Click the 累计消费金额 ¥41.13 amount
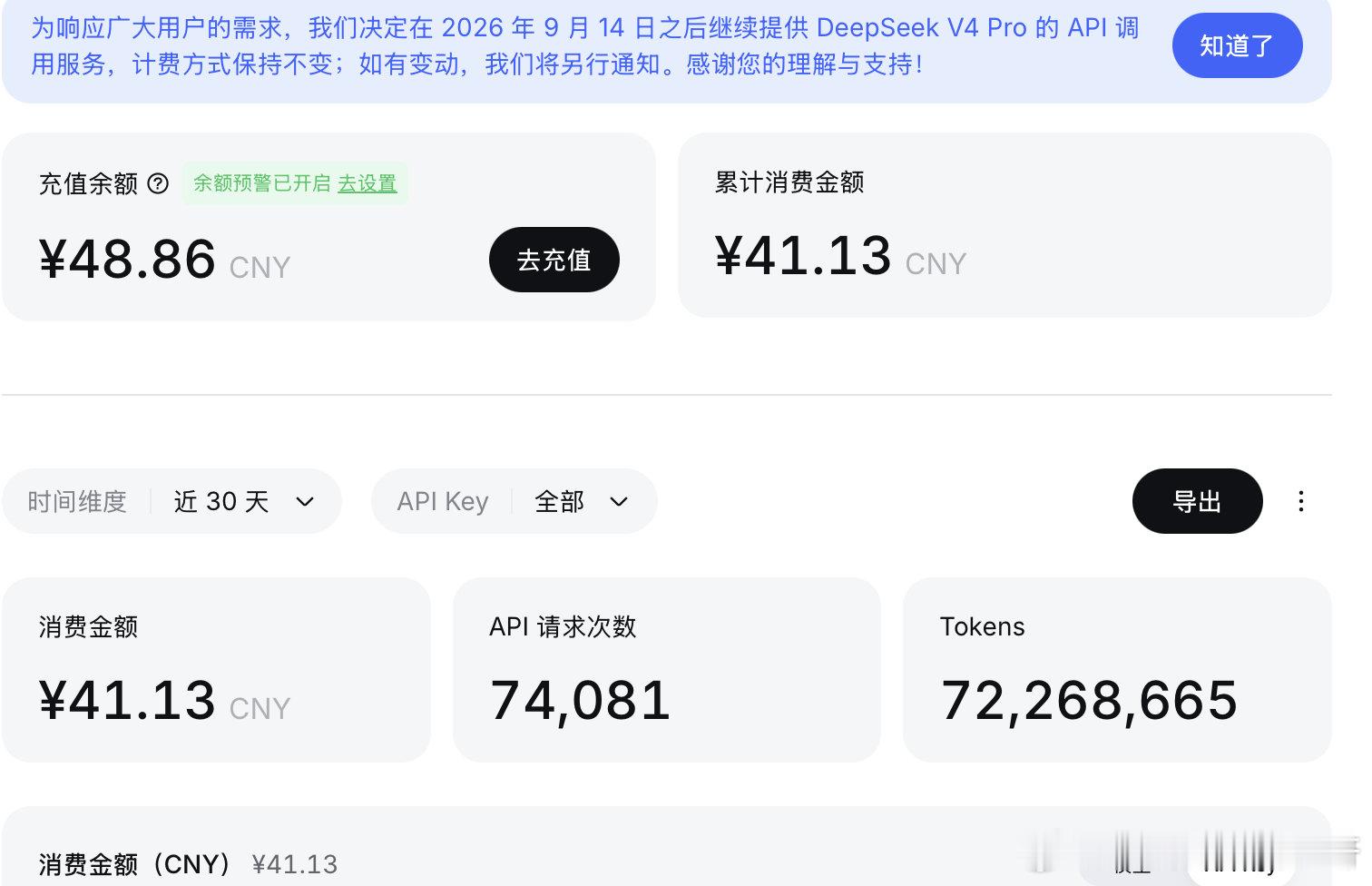Screen dimensions: 1372x886 pos(804,256)
